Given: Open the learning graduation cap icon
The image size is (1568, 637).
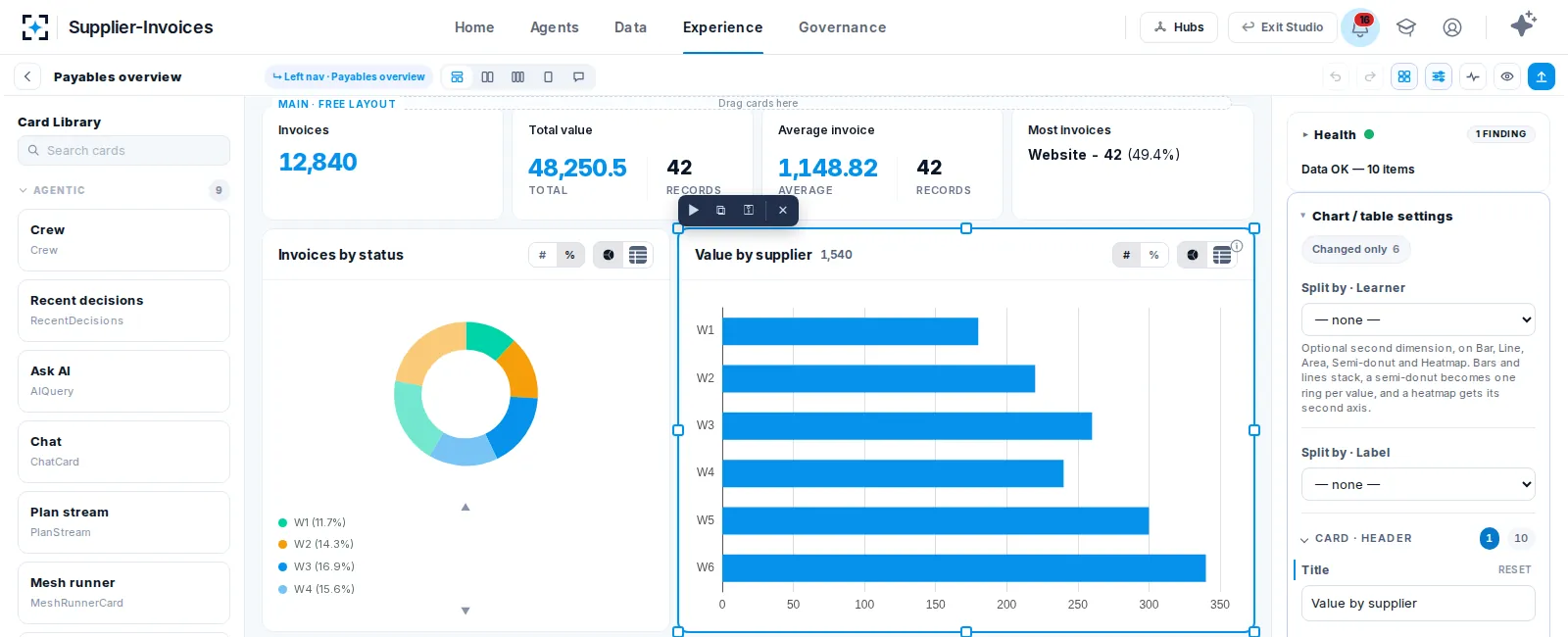Looking at the screenshot, I should [1406, 27].
